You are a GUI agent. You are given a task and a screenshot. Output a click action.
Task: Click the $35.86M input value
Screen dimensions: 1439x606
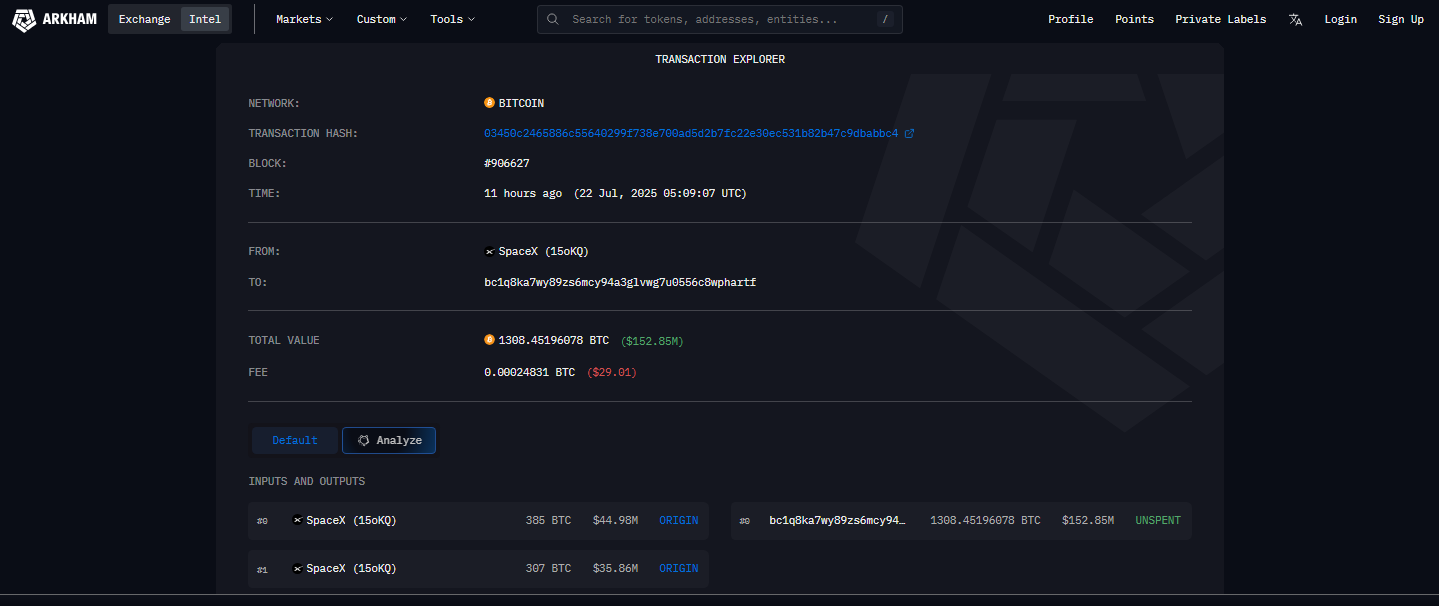coord(615,568)
